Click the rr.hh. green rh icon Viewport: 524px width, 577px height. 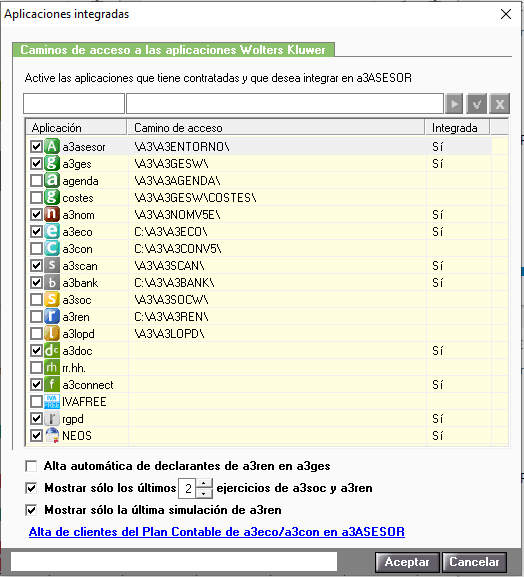(x=52, y=367)
